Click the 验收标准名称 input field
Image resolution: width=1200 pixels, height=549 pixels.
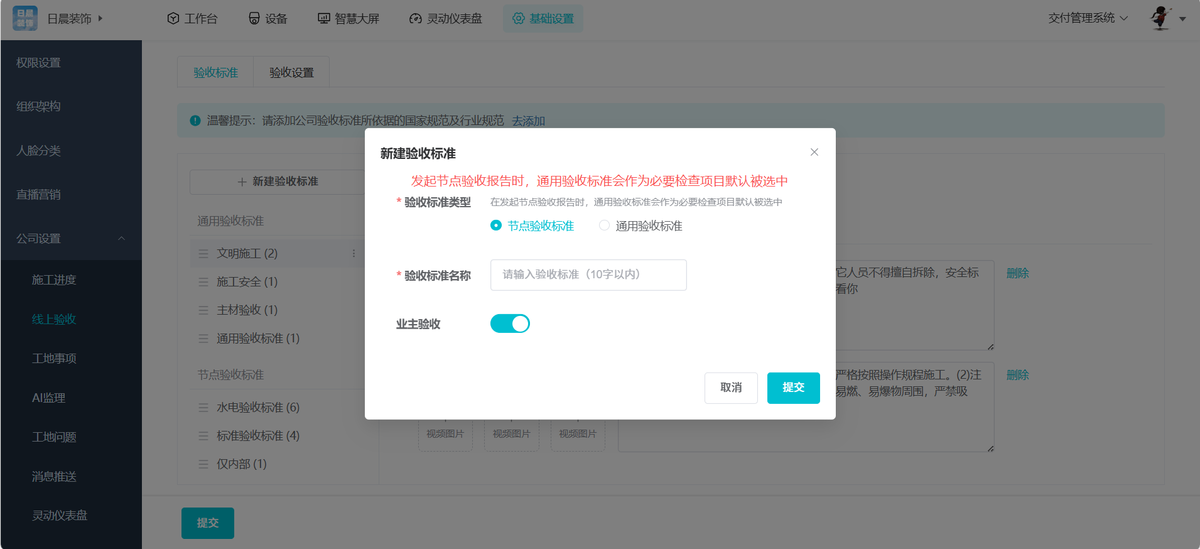588,275
